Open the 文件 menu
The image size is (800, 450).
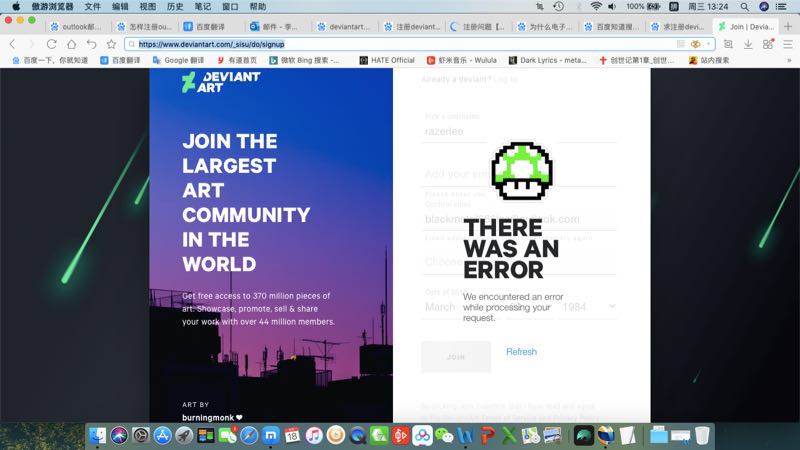pos(92,7)
